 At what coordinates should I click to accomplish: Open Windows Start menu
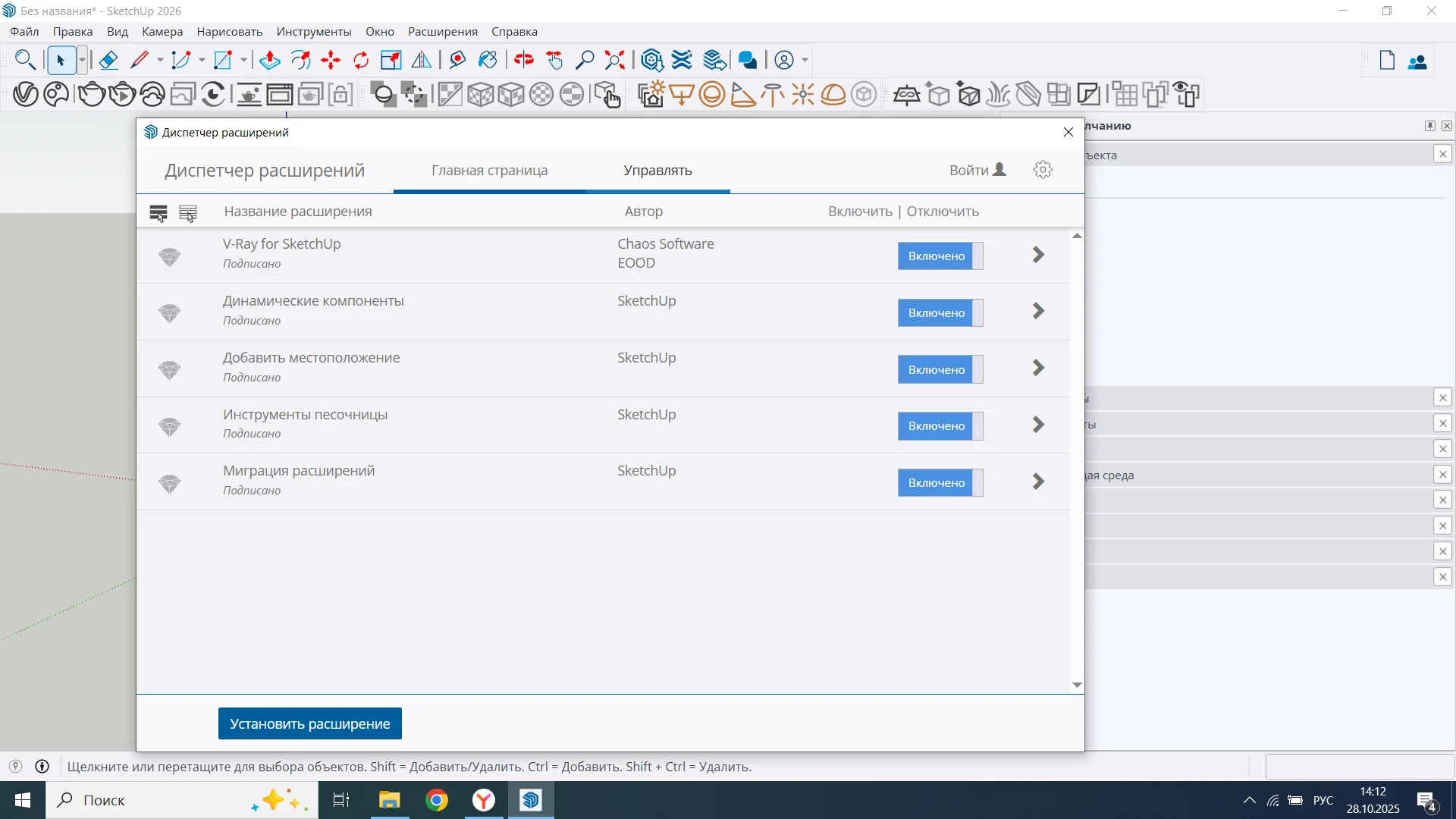[x=23, y=800]
